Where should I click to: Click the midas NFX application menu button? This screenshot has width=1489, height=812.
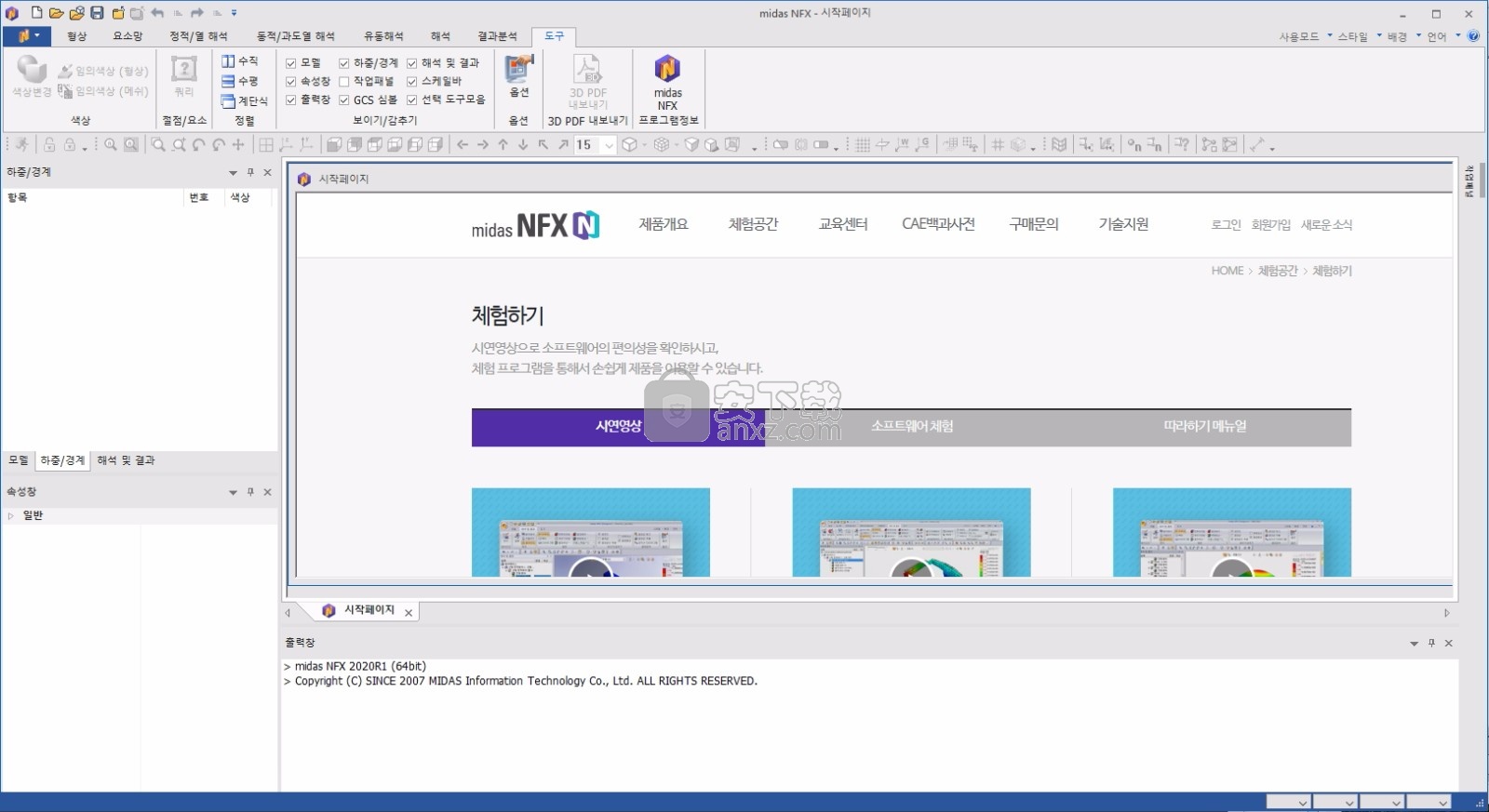click(x=26, y=36)
